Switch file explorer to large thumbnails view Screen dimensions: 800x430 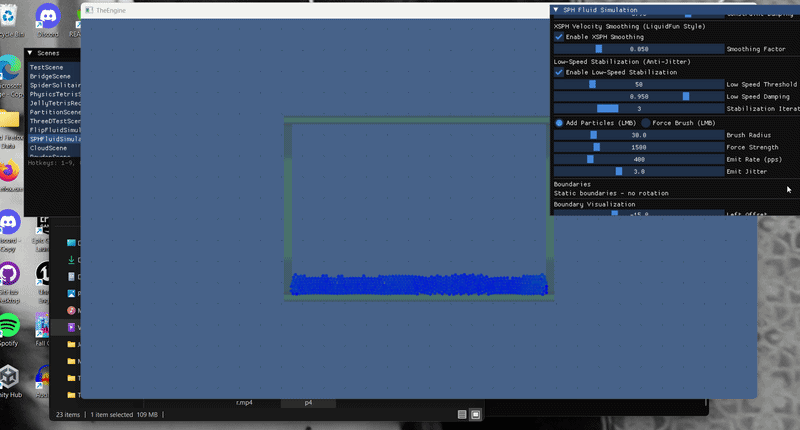coord(476,415)
